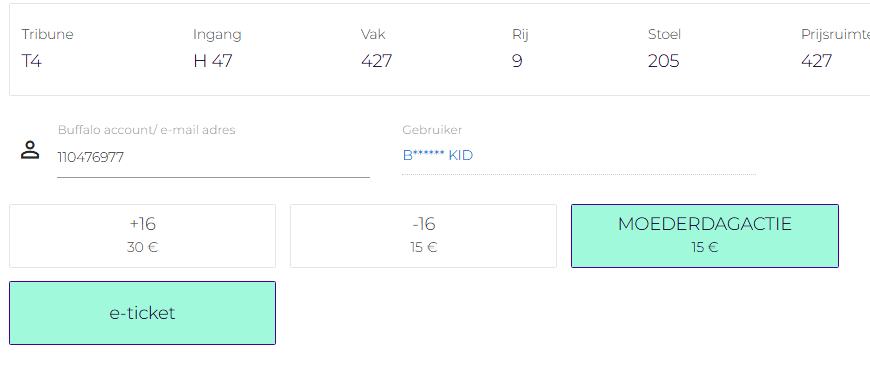The height and width of the screenshot is (367, 870).
Task: Click the Ingang H 47 value
Action: click(x=213, y=61)
